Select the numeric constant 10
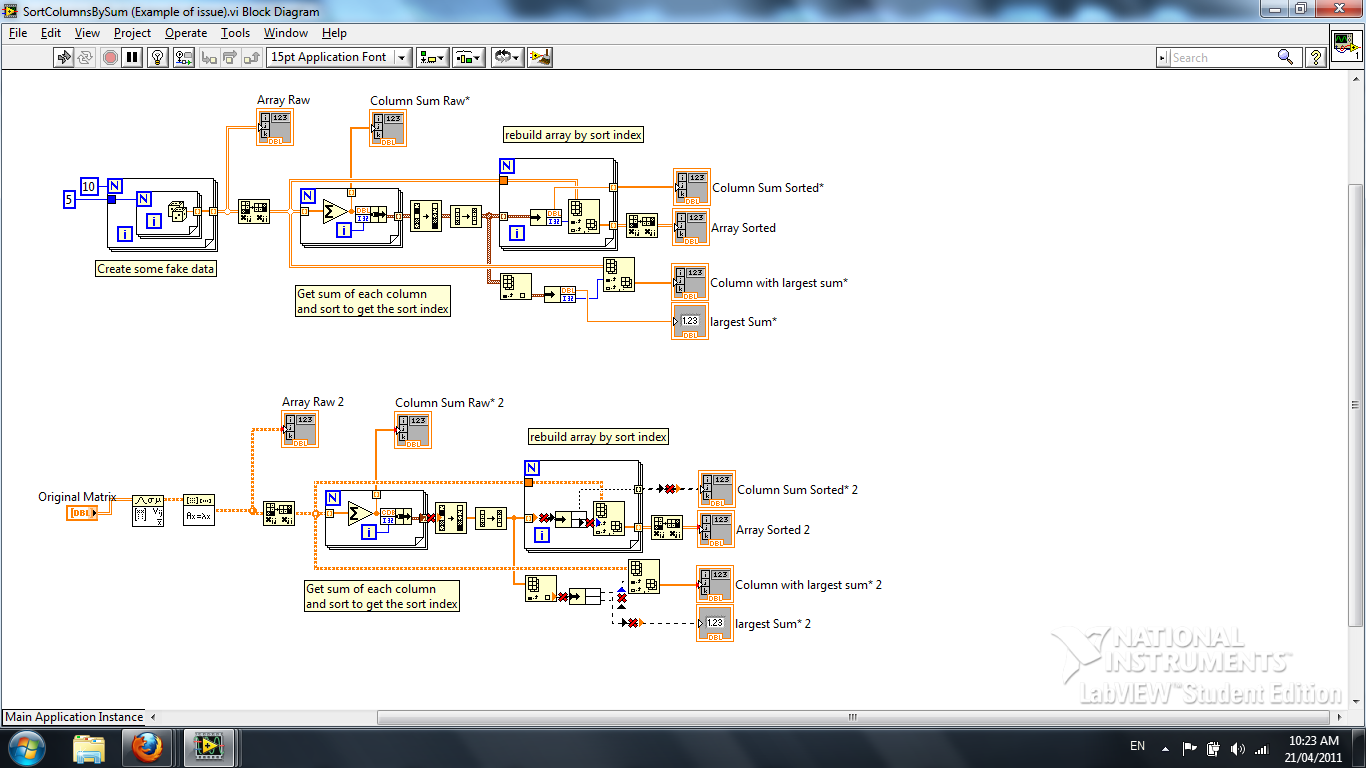This screenshot has width=1366, height=768. click(x=89, y=186)
